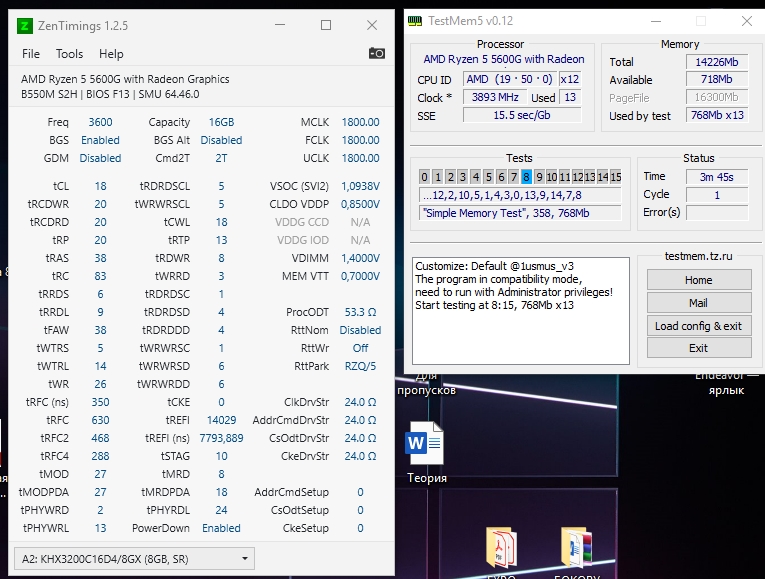Click the TestMem5 log text area
This screenshot has height=579, width=765.
pos(521,311)
